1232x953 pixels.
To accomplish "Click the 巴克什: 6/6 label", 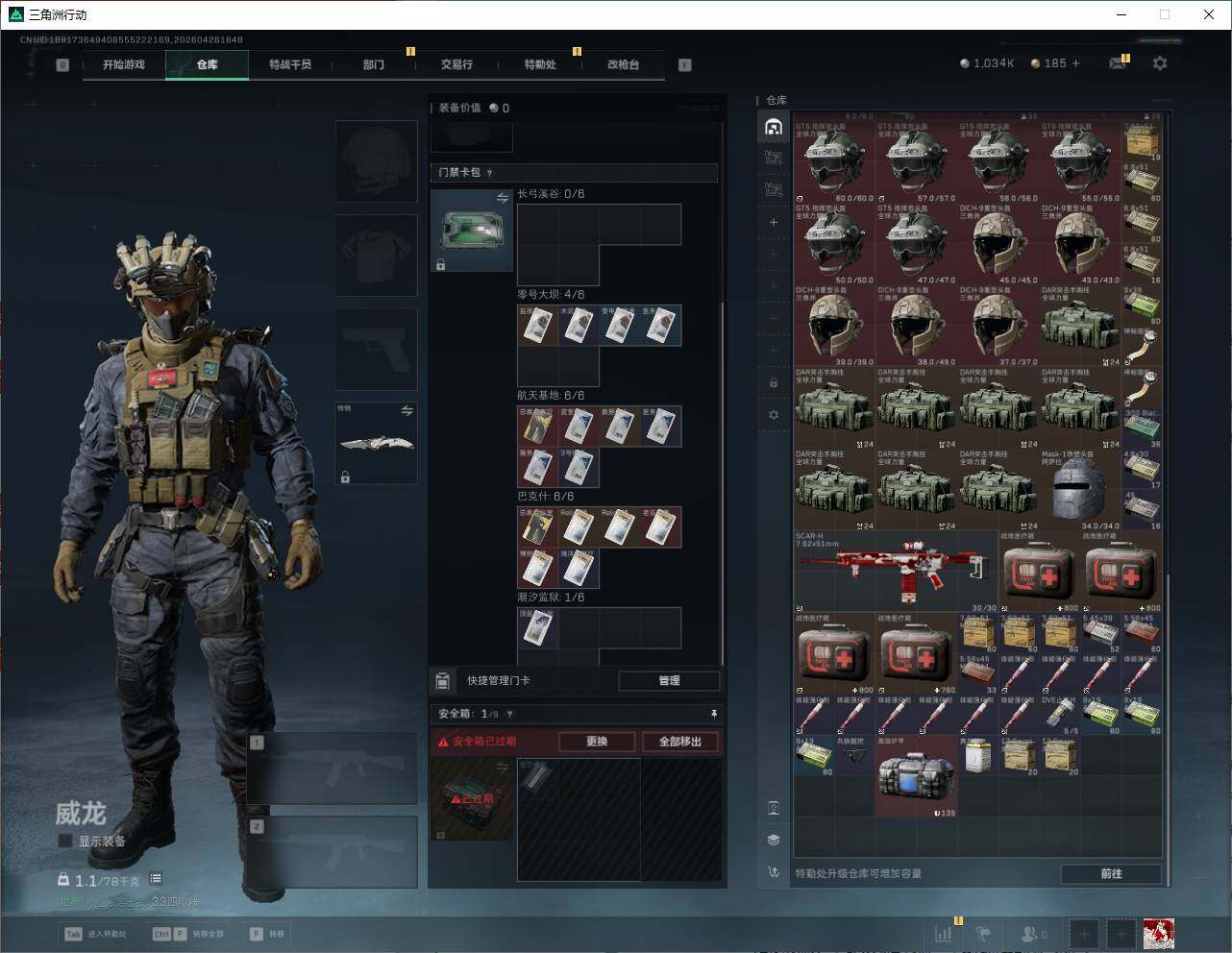I will 546,497.
